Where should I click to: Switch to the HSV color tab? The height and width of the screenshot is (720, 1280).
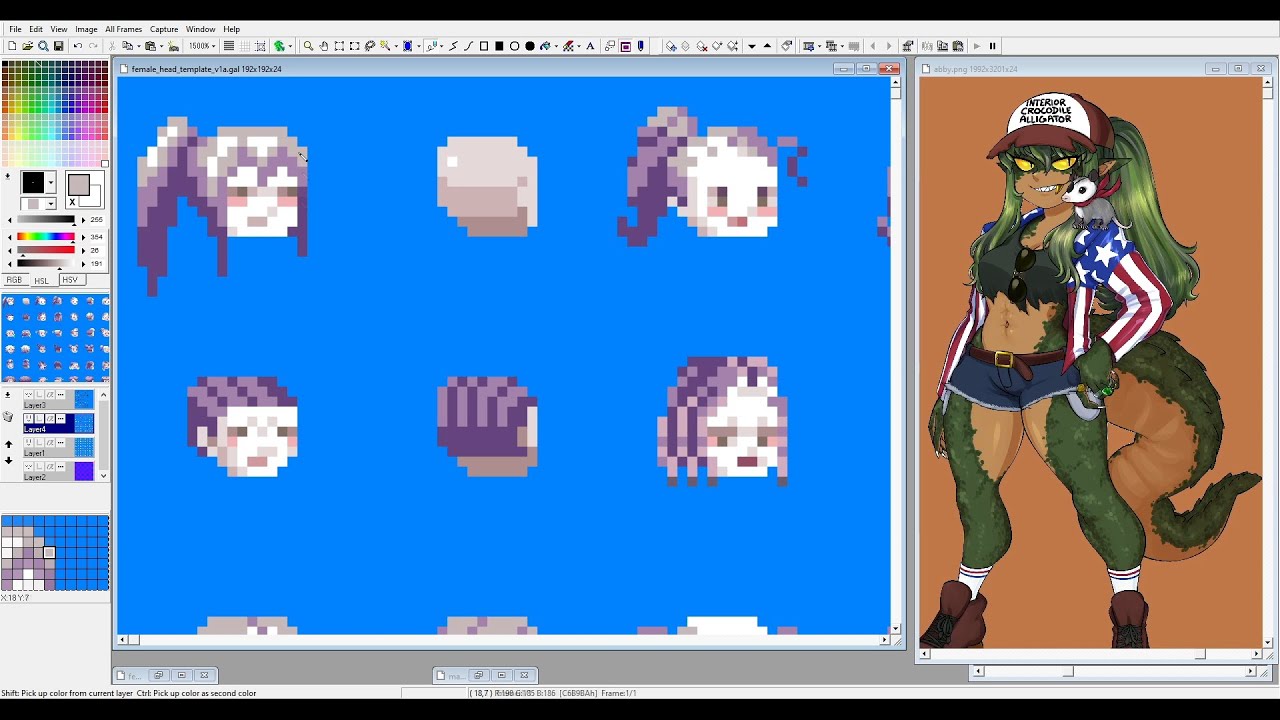coord(70,280)
